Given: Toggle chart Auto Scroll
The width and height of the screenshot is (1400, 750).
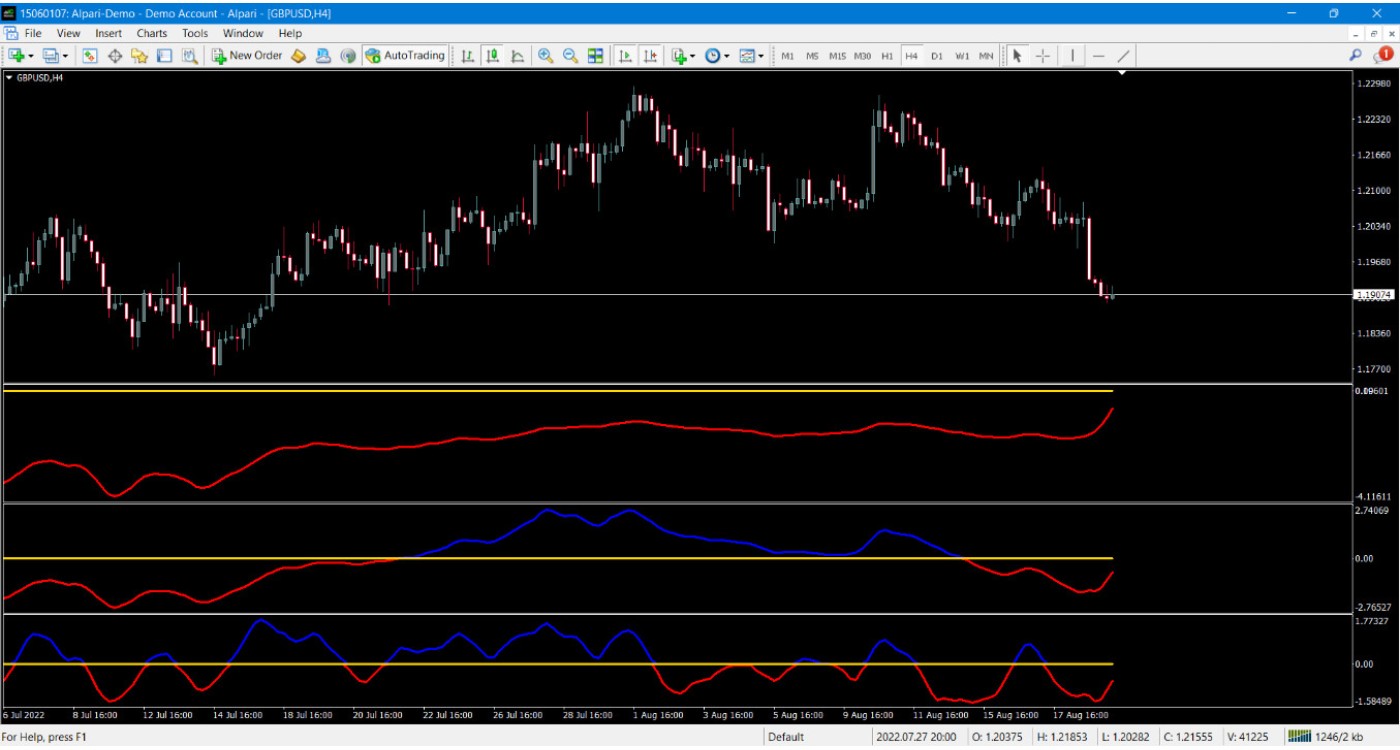Looking at the screenshot, I should coord(625,56).
